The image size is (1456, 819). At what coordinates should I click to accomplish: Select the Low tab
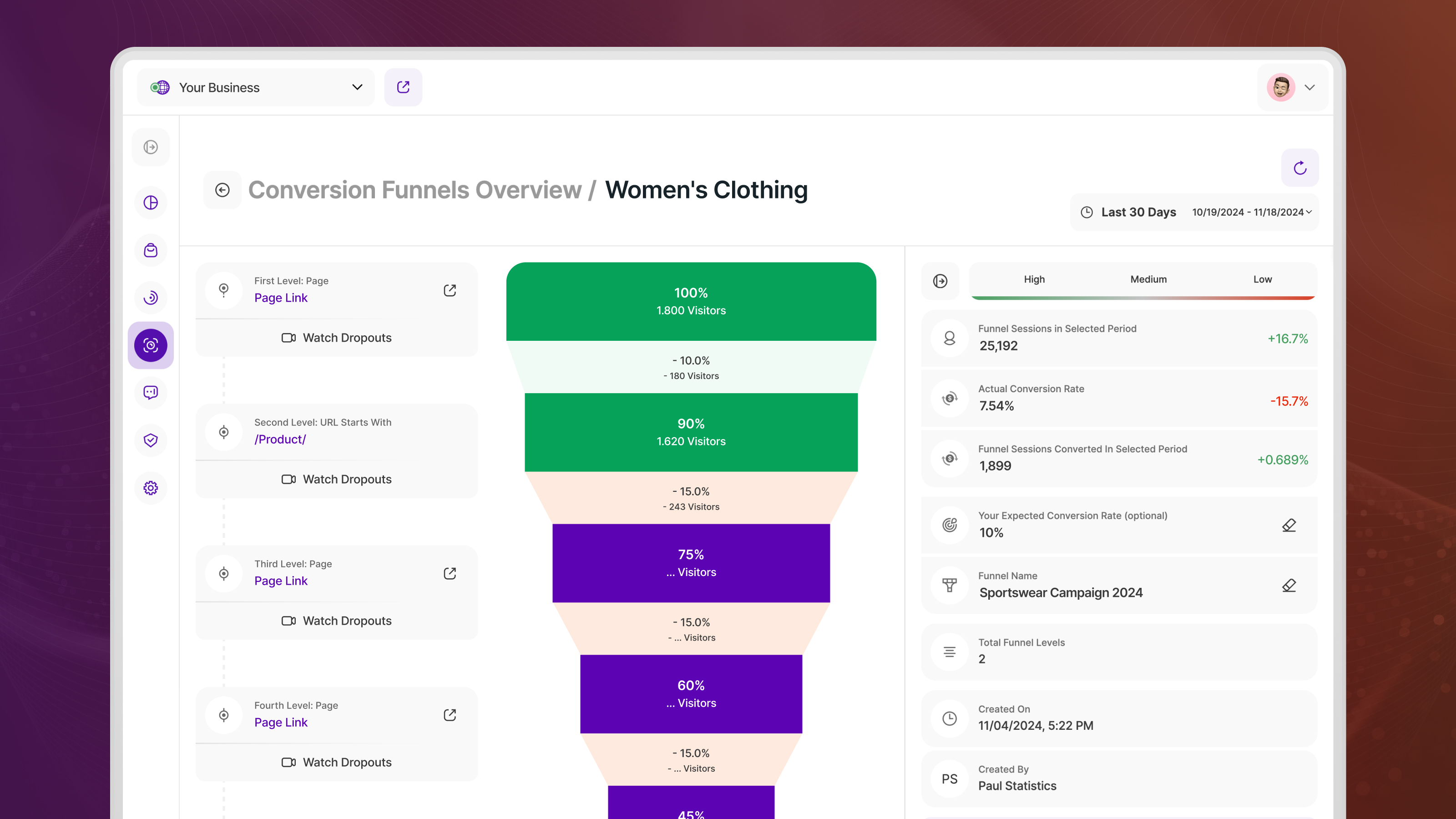click(x=1262, y=279)
